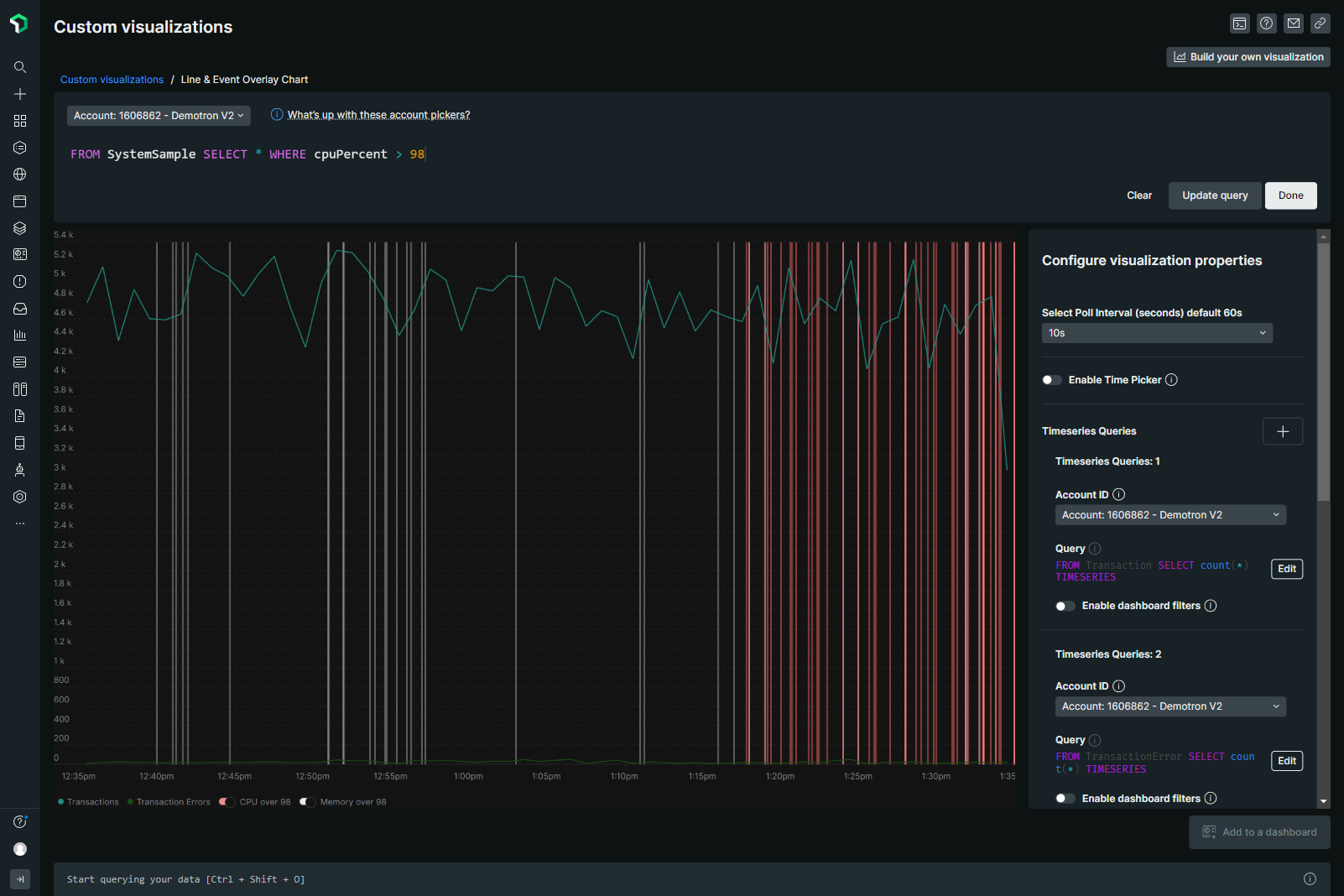Click info icon next to first Account ID
1344x896 pixels.
pos(1119,495)
